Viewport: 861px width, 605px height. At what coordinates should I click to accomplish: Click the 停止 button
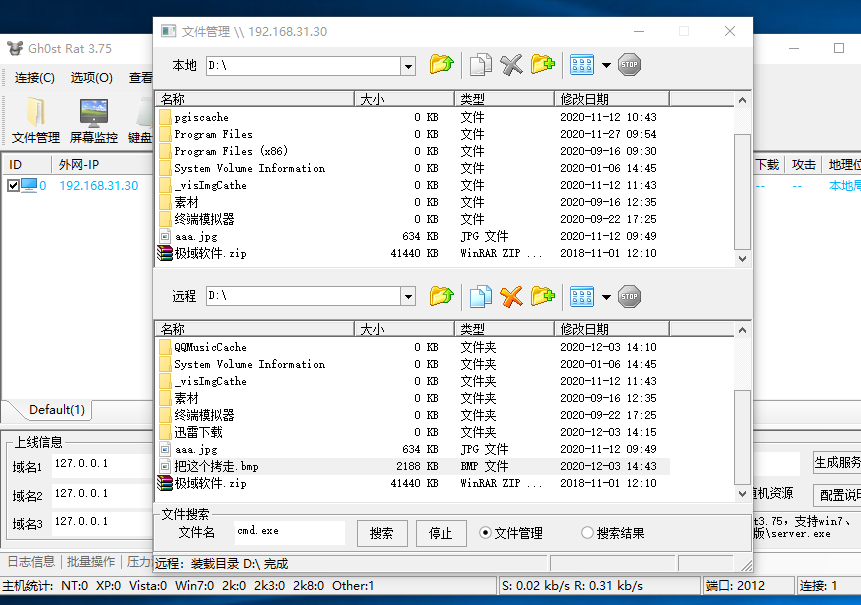(440, 534)
